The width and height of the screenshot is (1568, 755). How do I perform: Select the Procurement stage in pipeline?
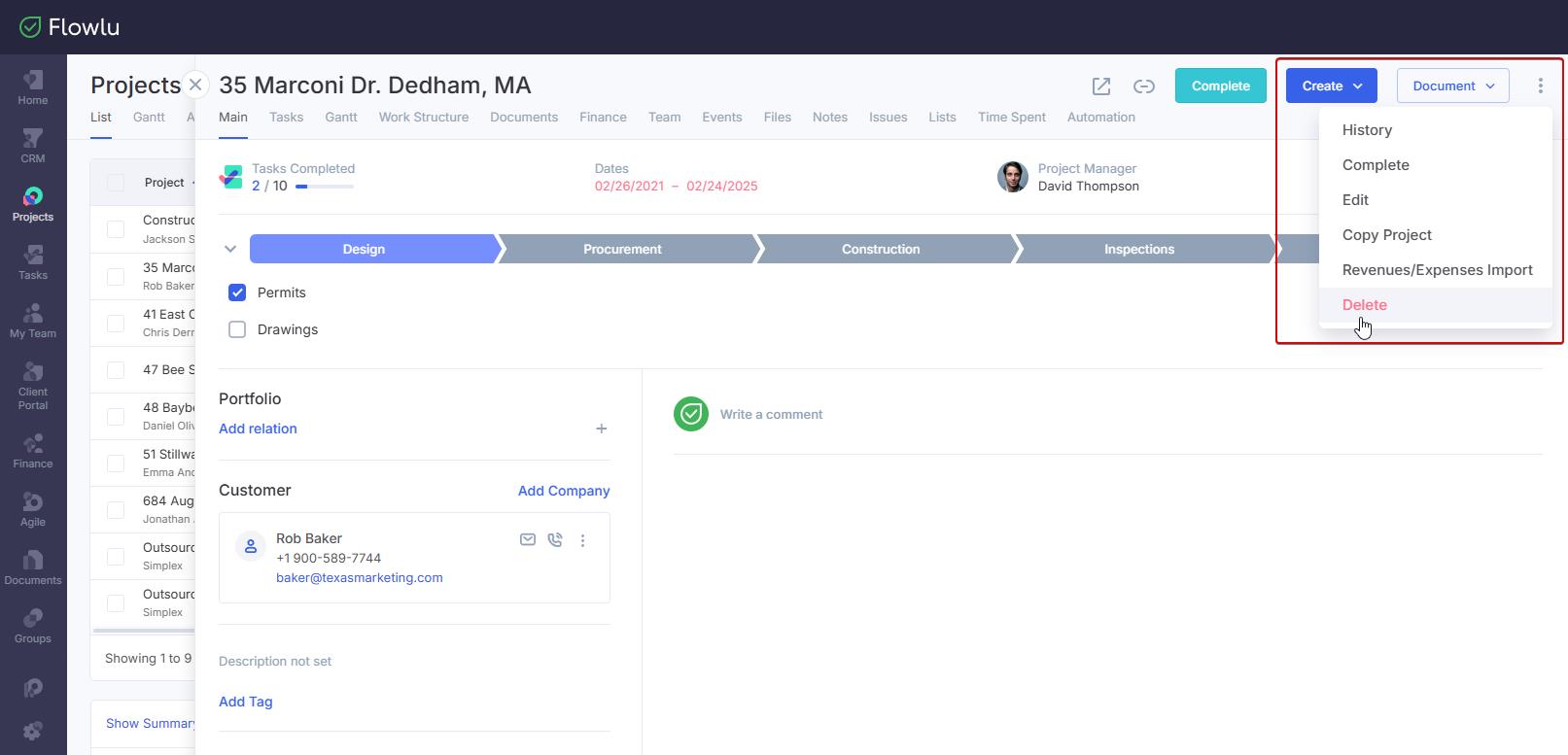pyautogui.click(x=622, y=250)
